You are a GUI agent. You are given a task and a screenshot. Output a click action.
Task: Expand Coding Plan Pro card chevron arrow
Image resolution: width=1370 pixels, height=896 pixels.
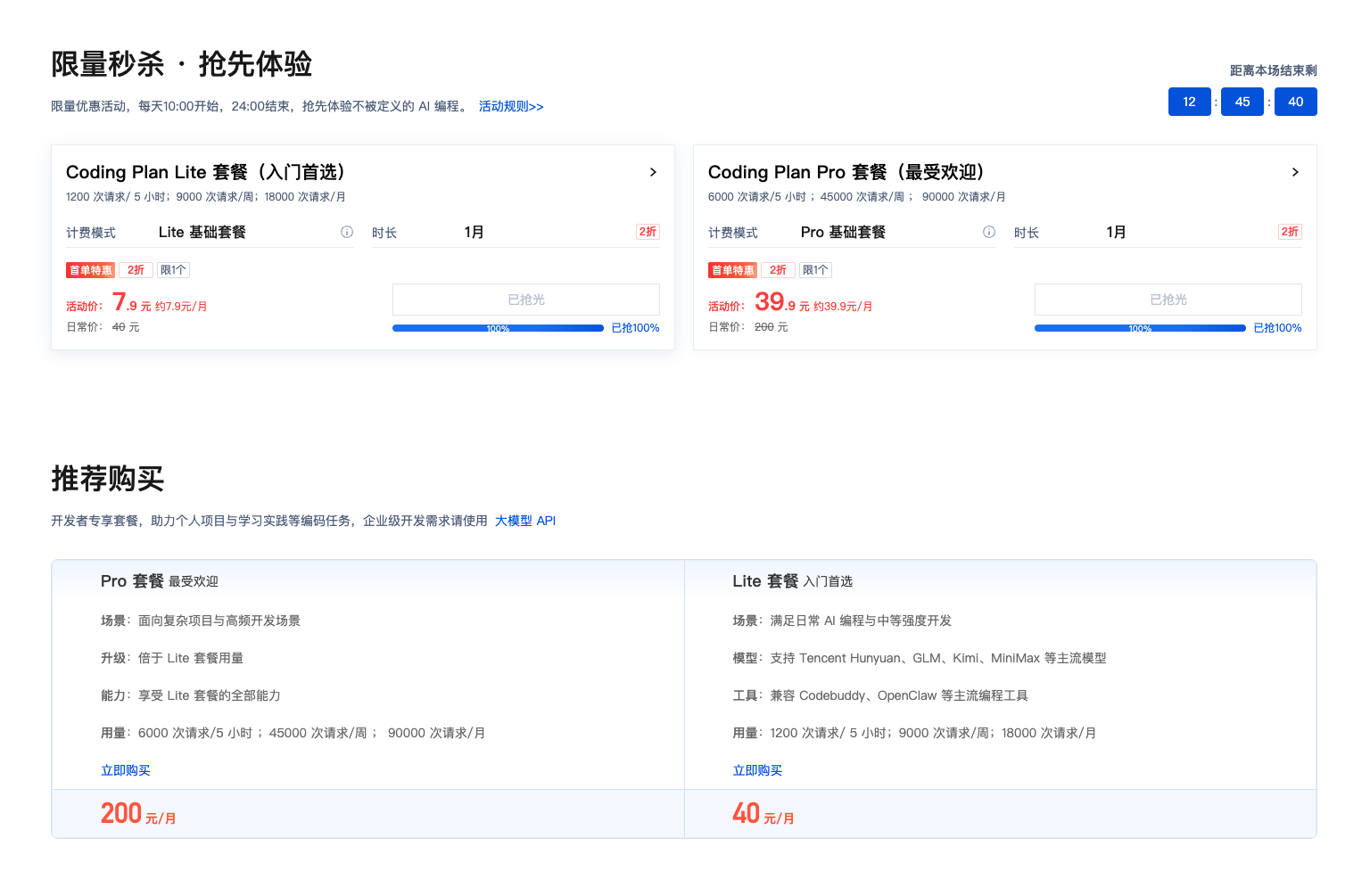(x=1295, y=172)
